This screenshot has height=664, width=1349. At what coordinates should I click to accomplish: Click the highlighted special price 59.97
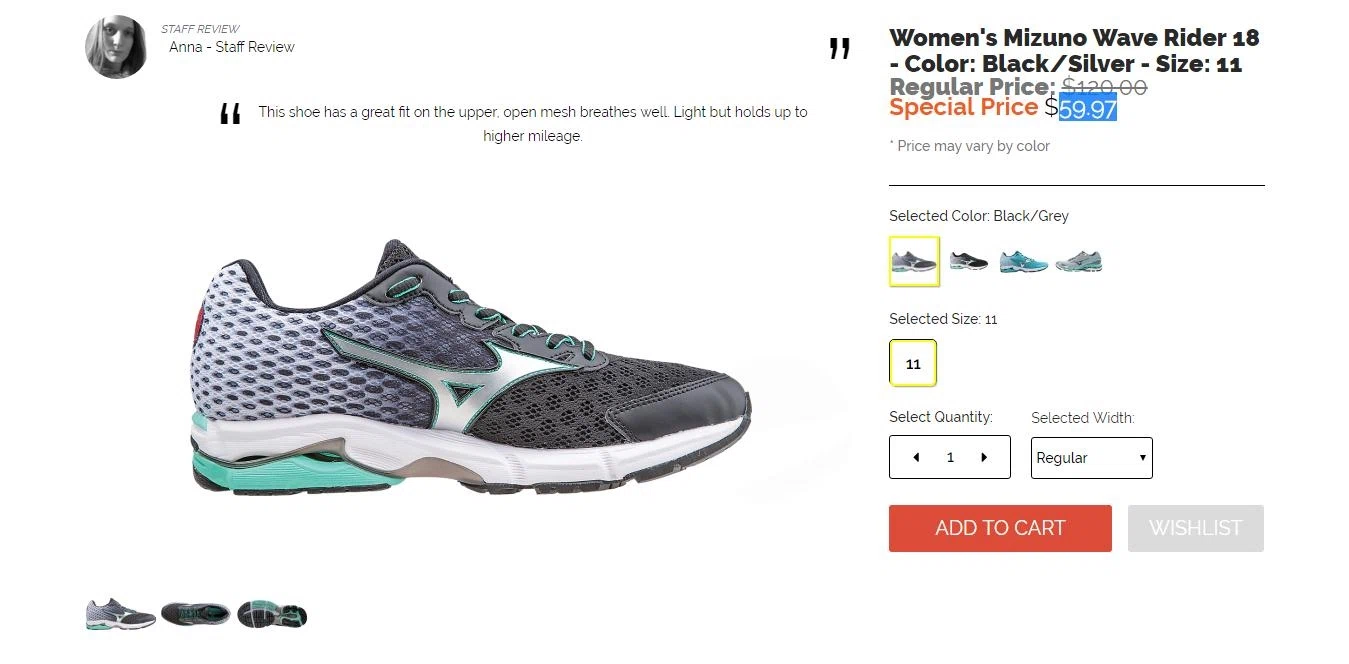(1088, 108)
